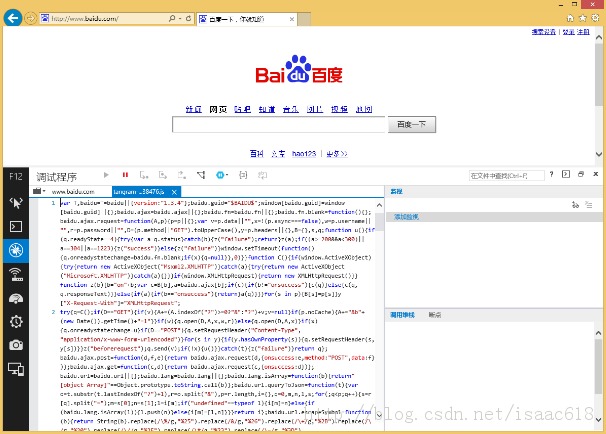
Task: Unpin the F12 developer tools pane
Action: click(x=581, y=174)
